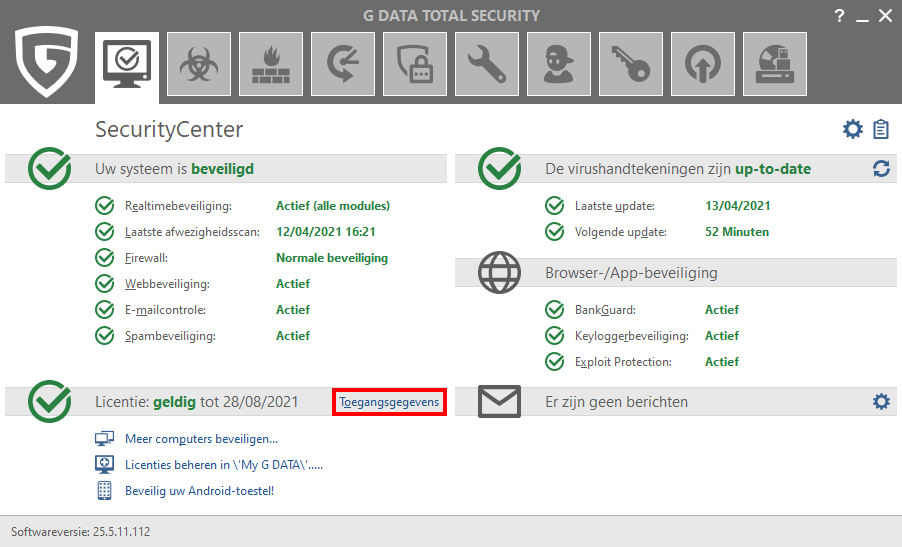Open the protocols clipboard icon
The image size is (902, 547).
pyautogui.click(x=881, y=129)
